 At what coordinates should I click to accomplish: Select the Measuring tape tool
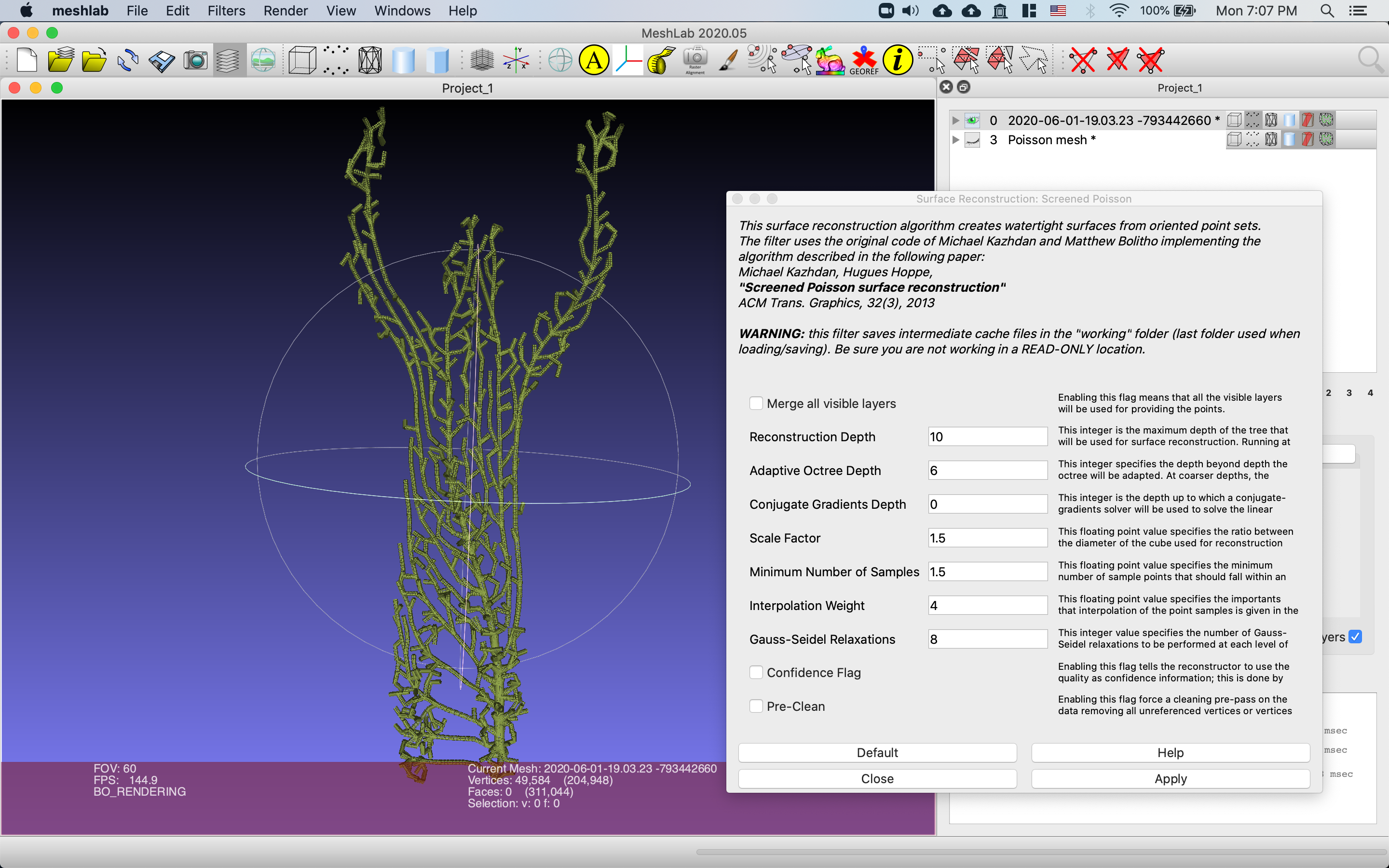point(661,60)
